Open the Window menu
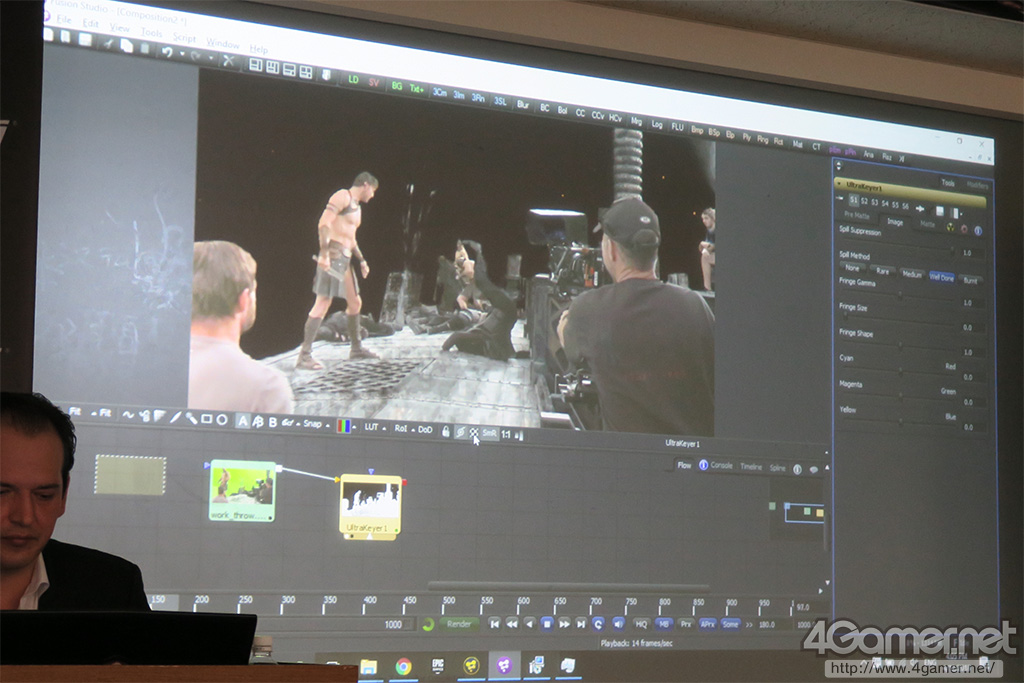The width and height of the screenshot is (1024, 683). 223,43
